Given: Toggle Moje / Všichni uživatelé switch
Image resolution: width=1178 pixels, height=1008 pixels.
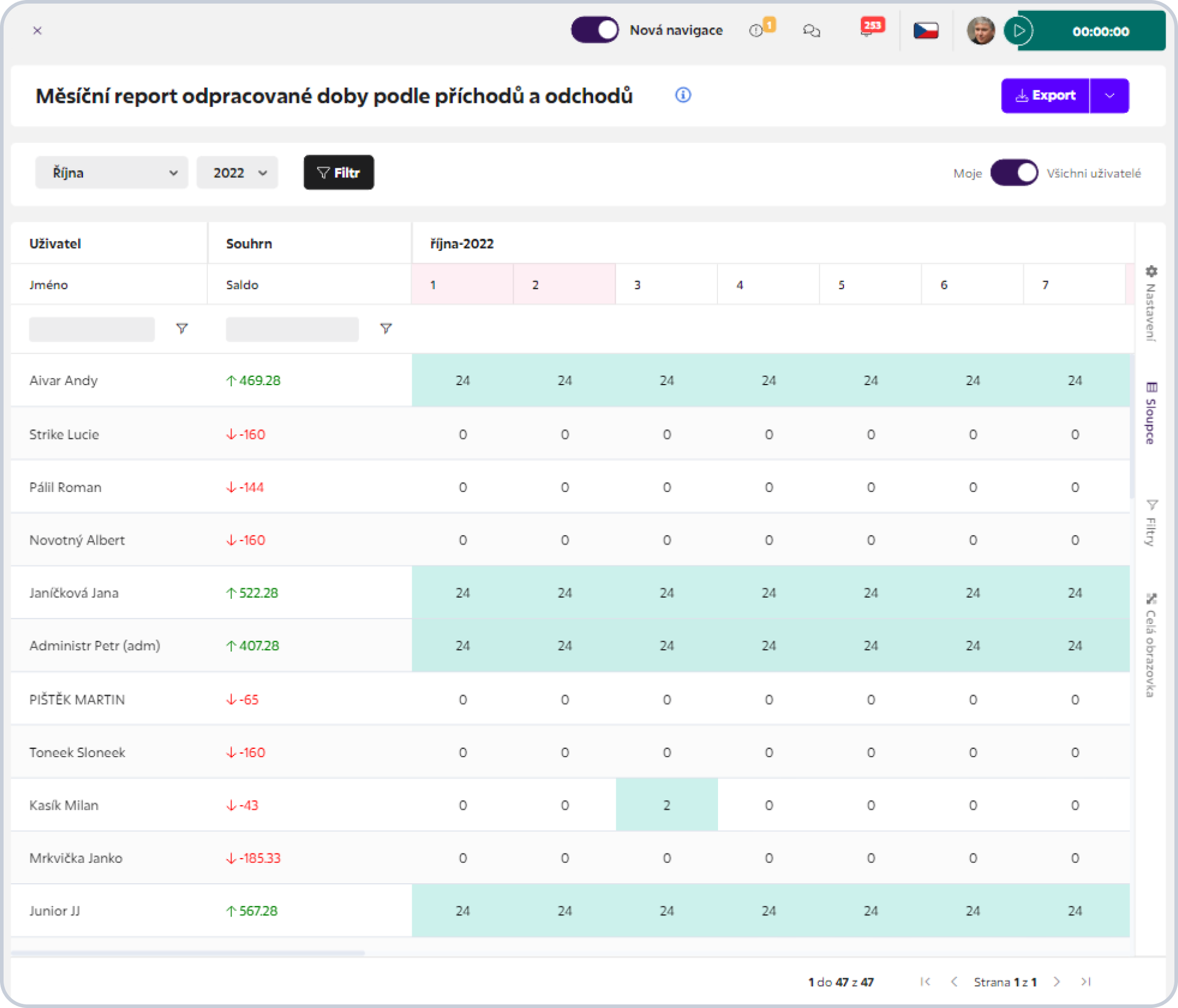Looking at the screenshot, I should tap(1014, 173).
